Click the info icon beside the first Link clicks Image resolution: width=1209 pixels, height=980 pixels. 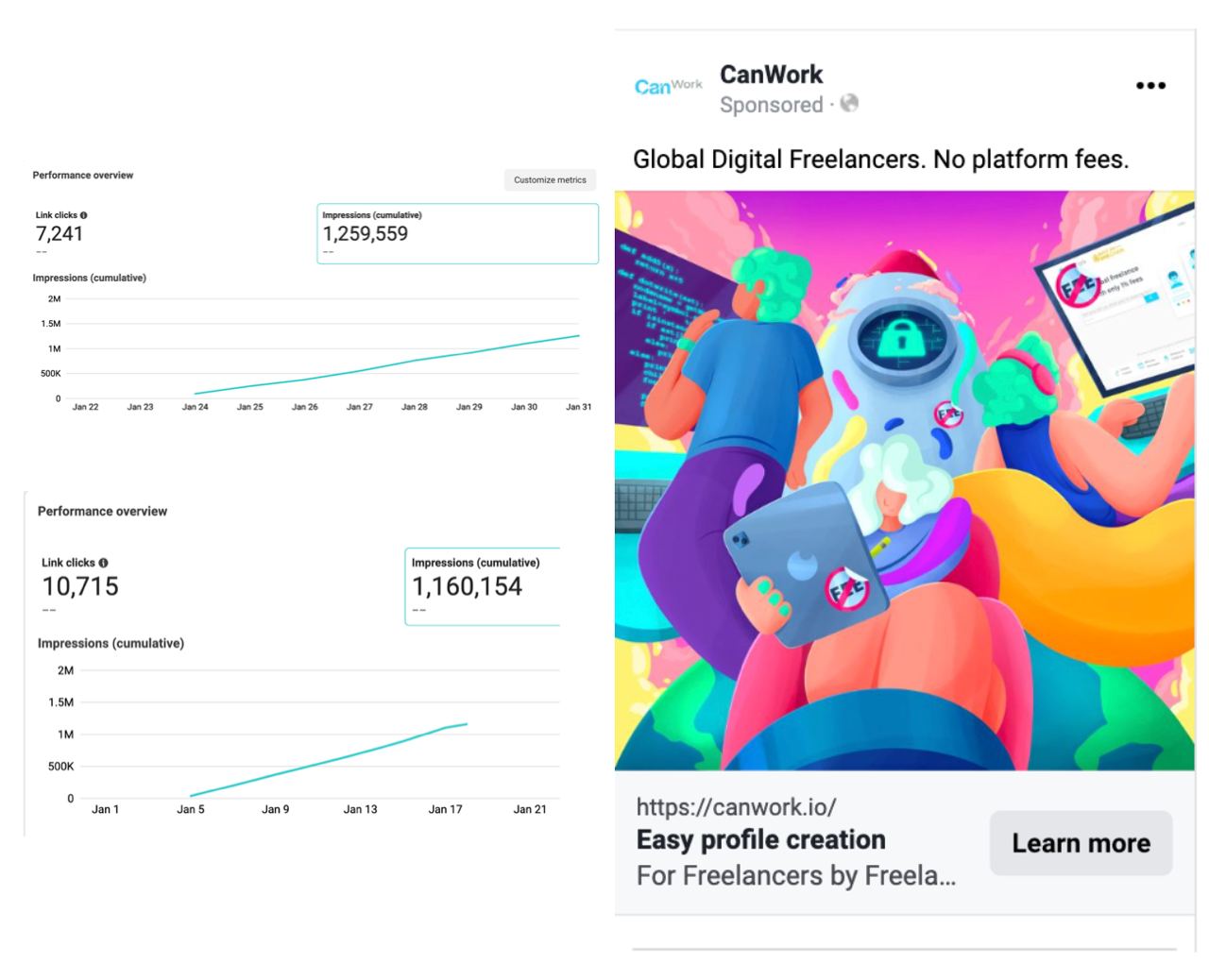point(83,215)
